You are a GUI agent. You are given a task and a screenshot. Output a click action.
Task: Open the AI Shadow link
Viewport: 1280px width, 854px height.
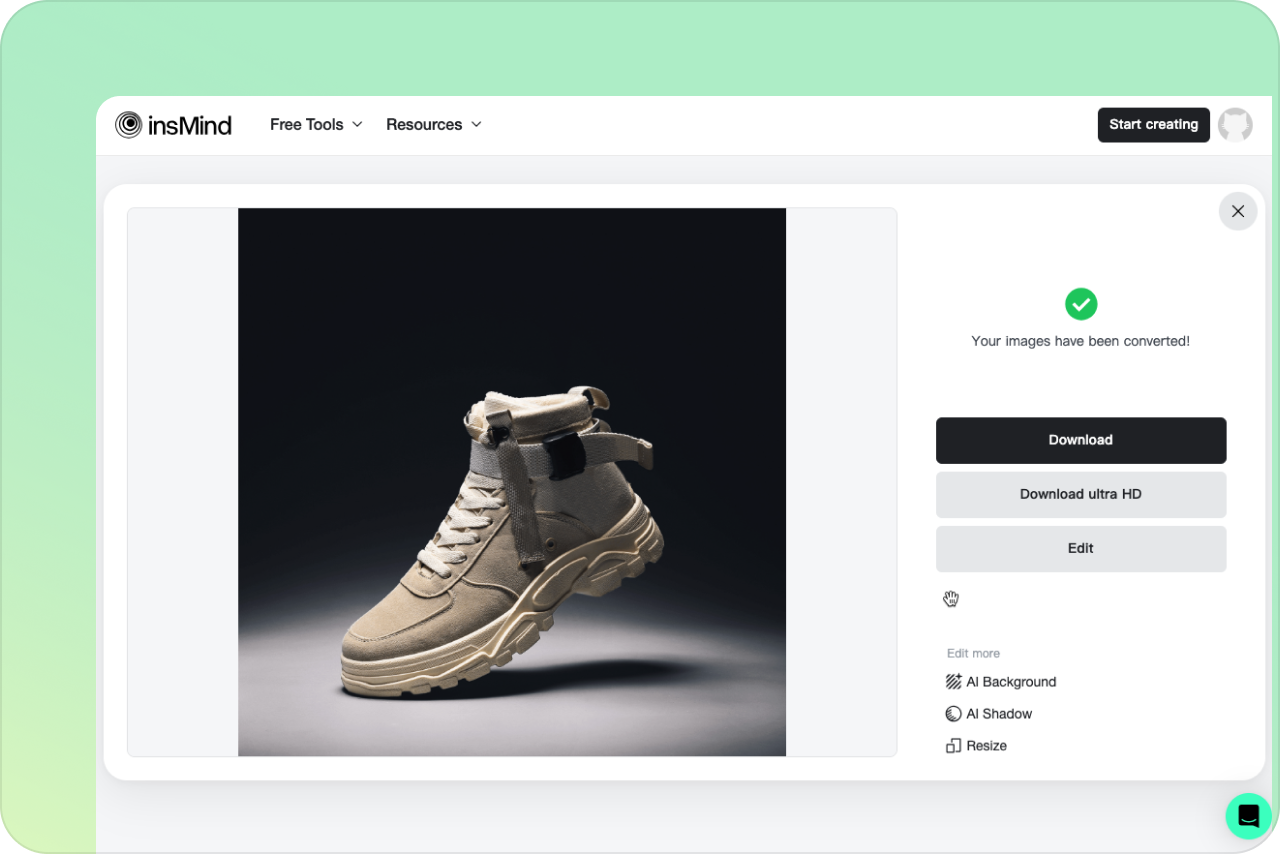pos(989,714)
